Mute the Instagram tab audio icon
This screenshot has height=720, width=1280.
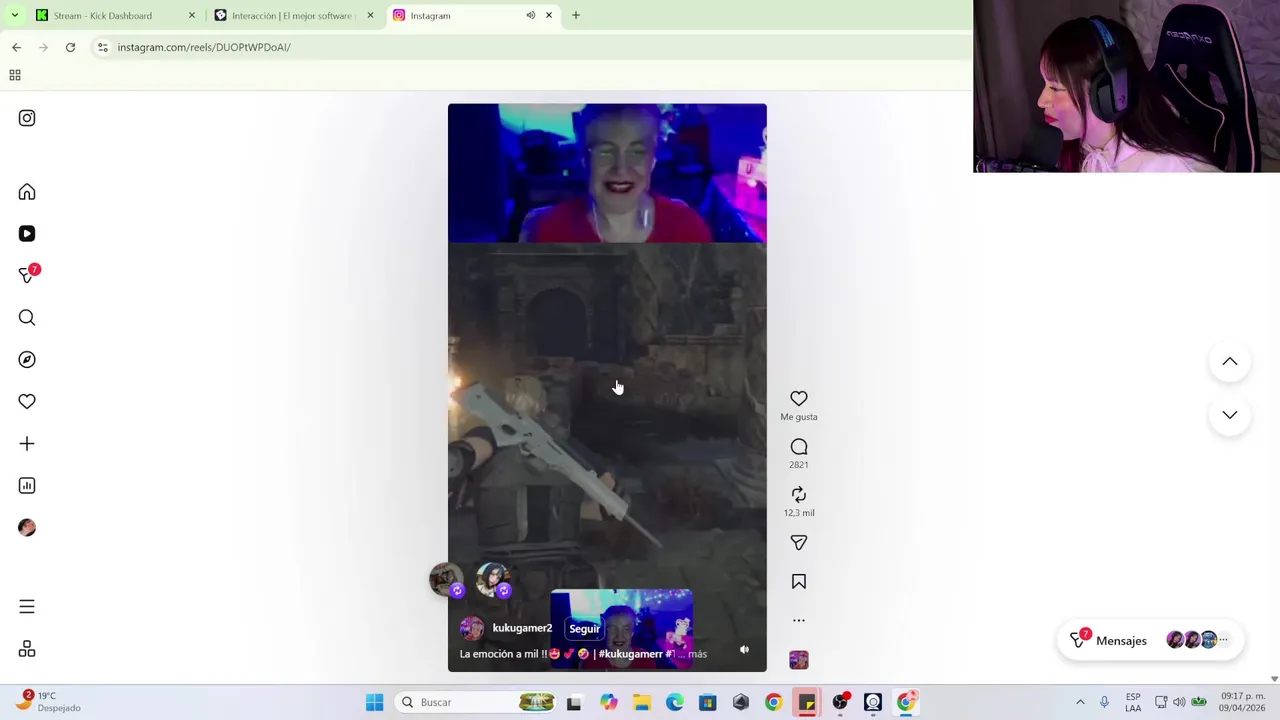531,16
